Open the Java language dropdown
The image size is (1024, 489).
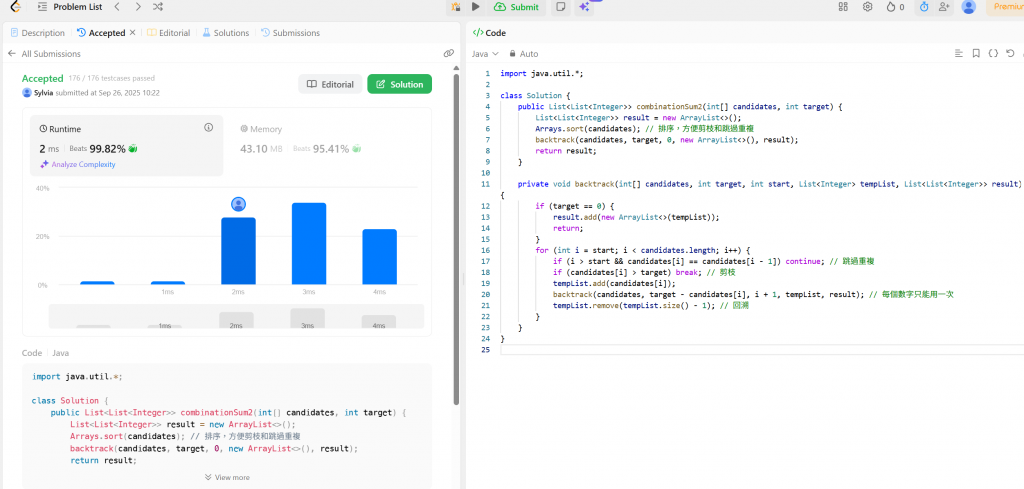pyautogui.click(x=485, y=54)
